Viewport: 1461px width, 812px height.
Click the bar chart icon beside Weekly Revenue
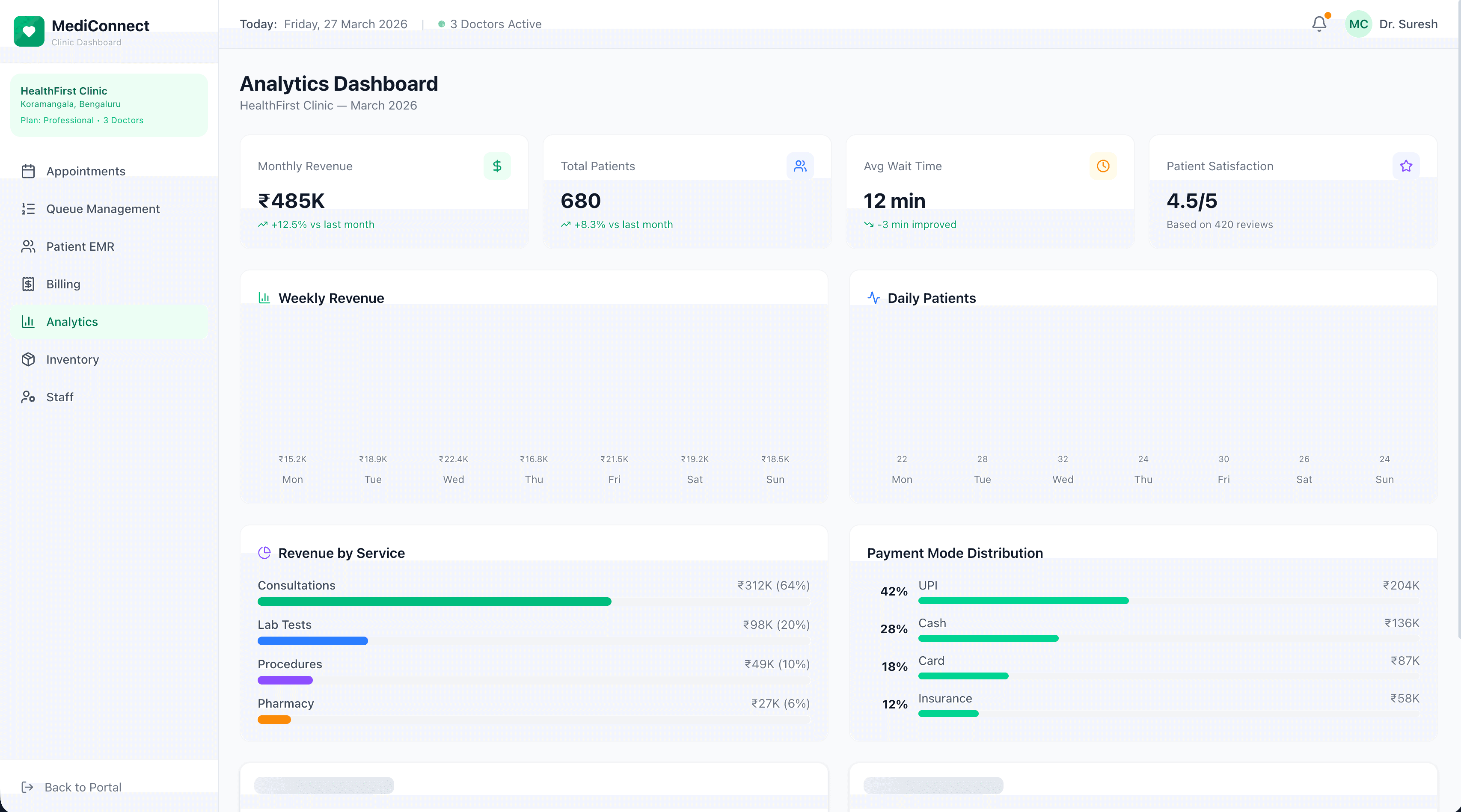(264, 297)
